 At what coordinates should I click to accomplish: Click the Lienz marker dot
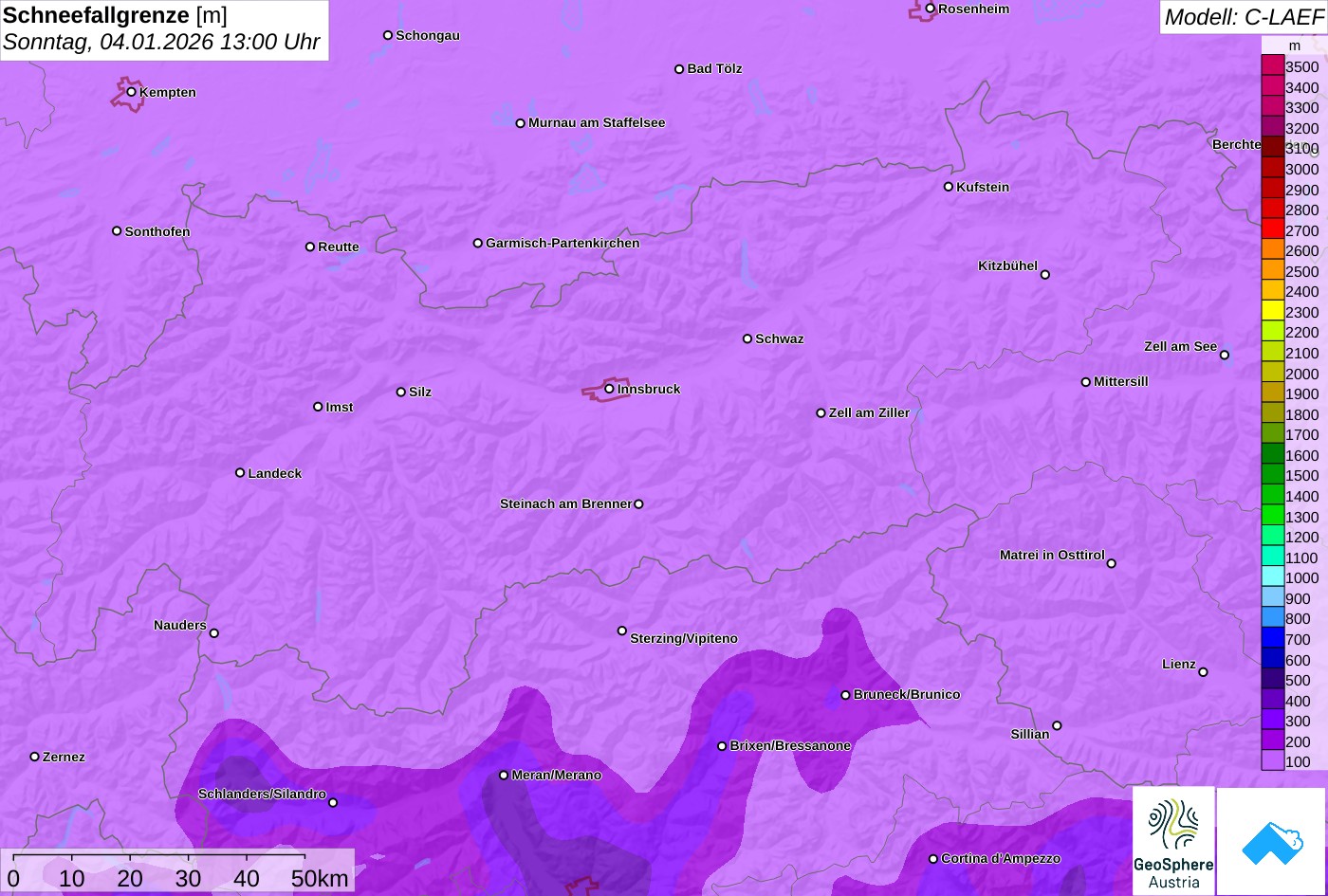[1203, 672]
